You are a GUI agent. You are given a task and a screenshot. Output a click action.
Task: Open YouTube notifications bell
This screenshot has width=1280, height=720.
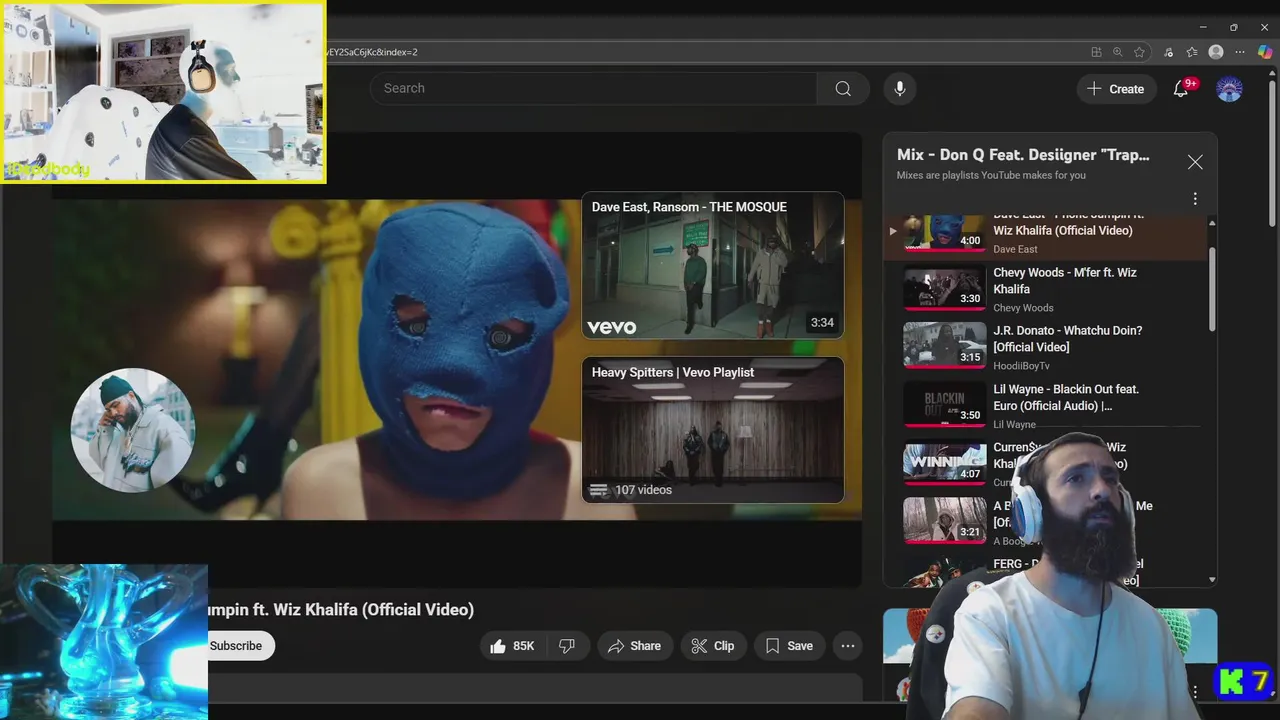pyautogui.click(x=1180, y=88)
